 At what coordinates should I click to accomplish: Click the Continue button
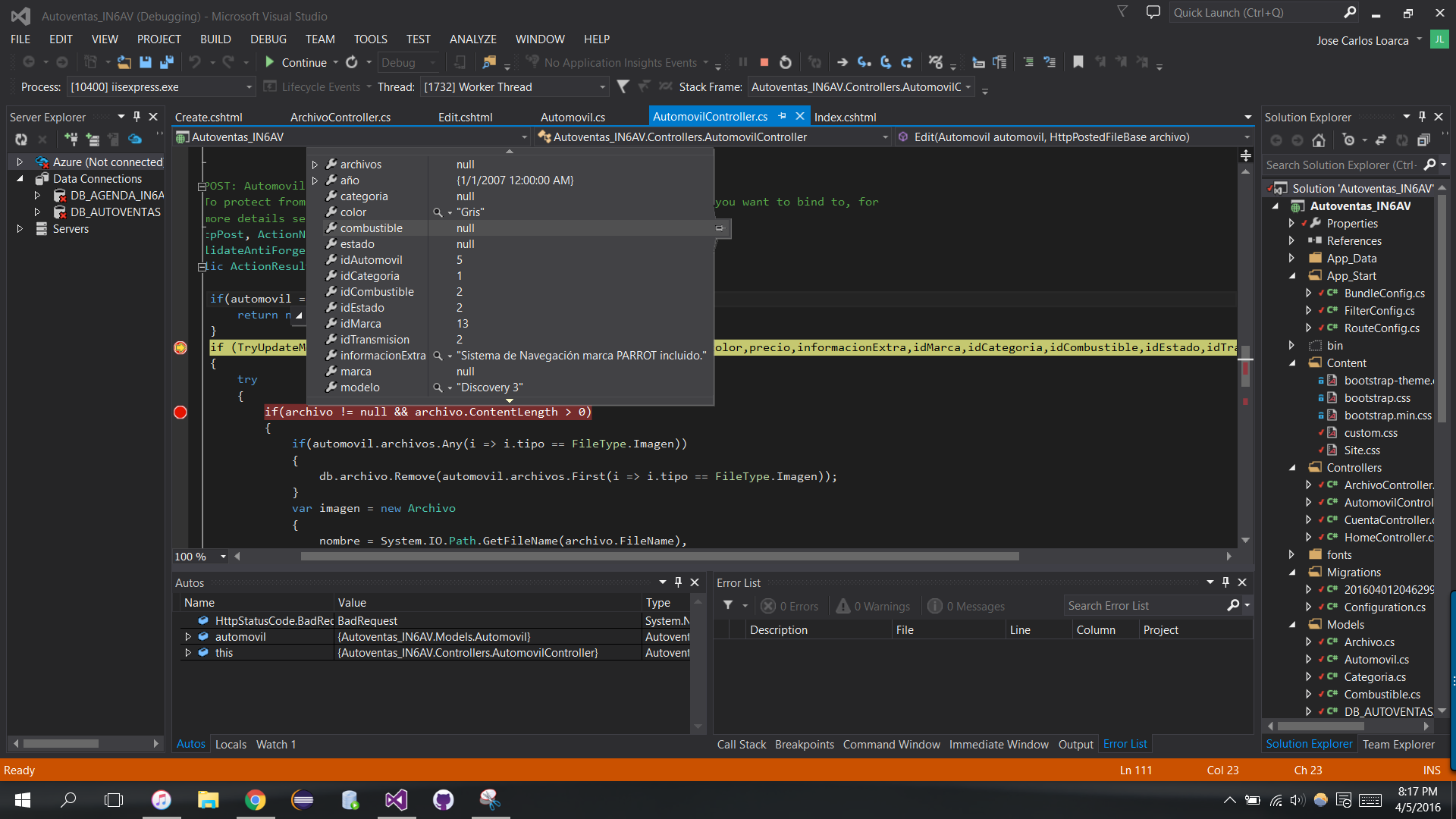pyautogui.click(x=296, y=62)
